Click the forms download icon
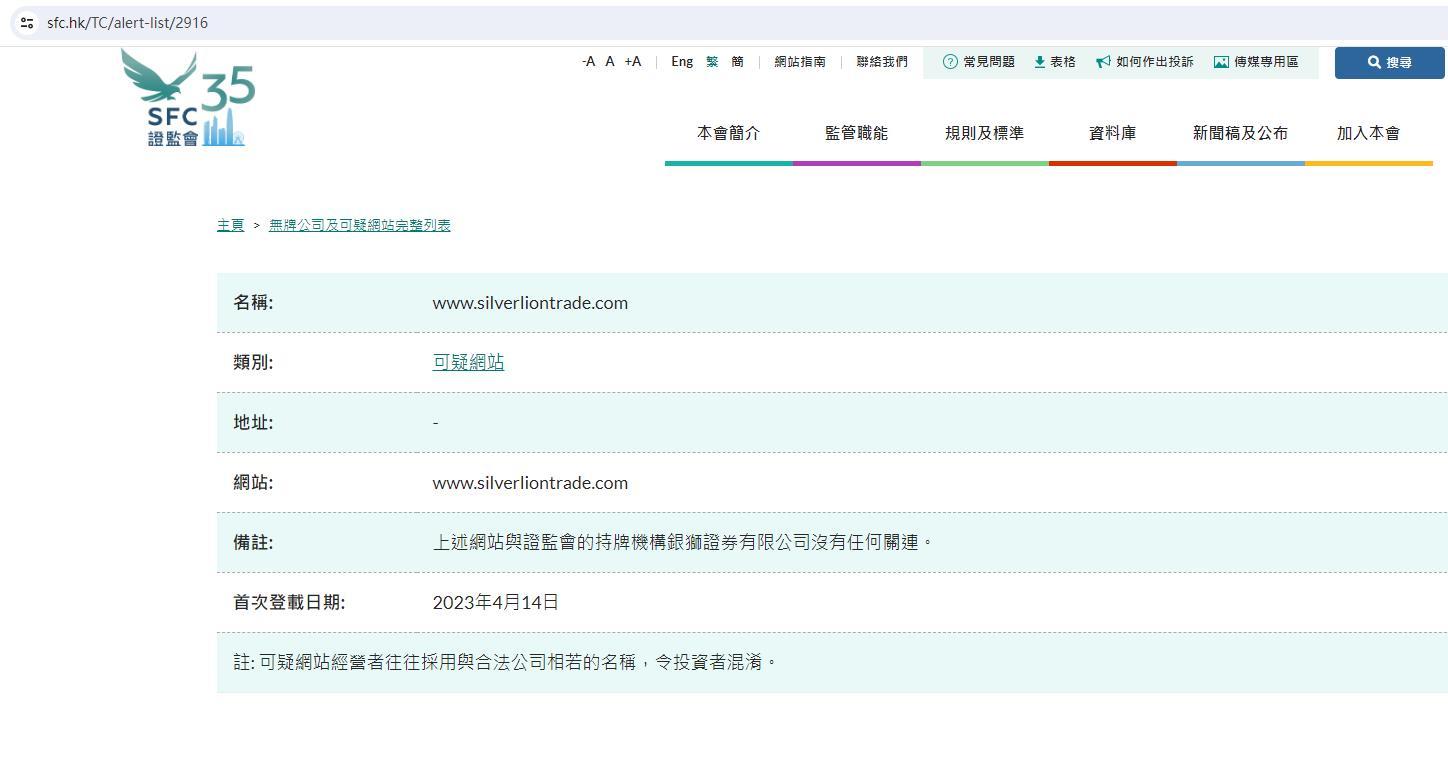This screenshot has height=774, width=1448. point(1039,62)
